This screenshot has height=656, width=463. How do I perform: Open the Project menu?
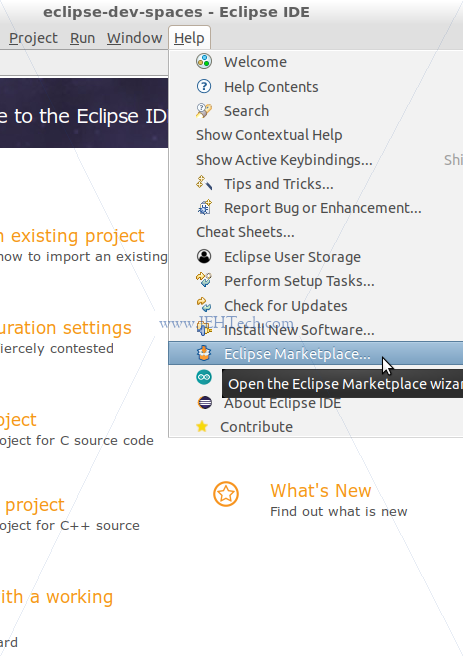pos(33,38)
